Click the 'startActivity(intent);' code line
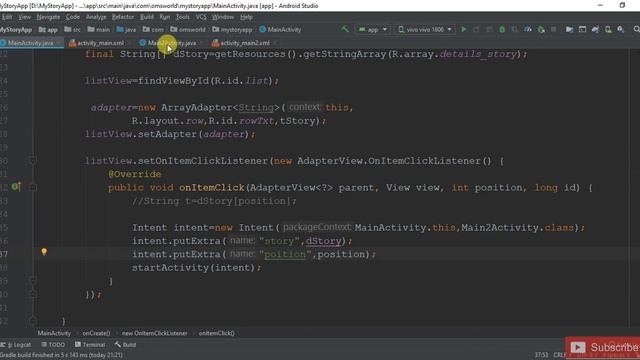The height and width of the screenshot is (360, 640). pos(196,268)
